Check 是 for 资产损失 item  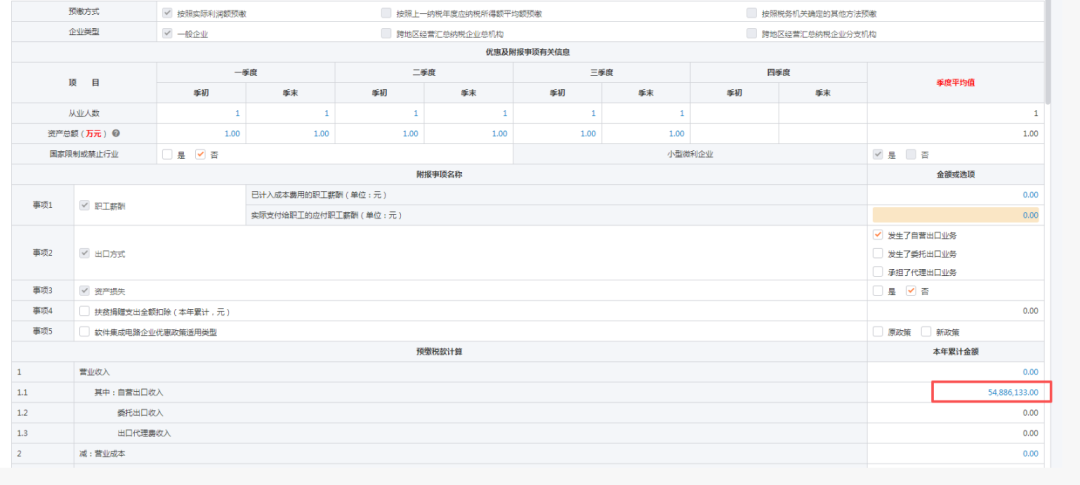coord(878,291)
